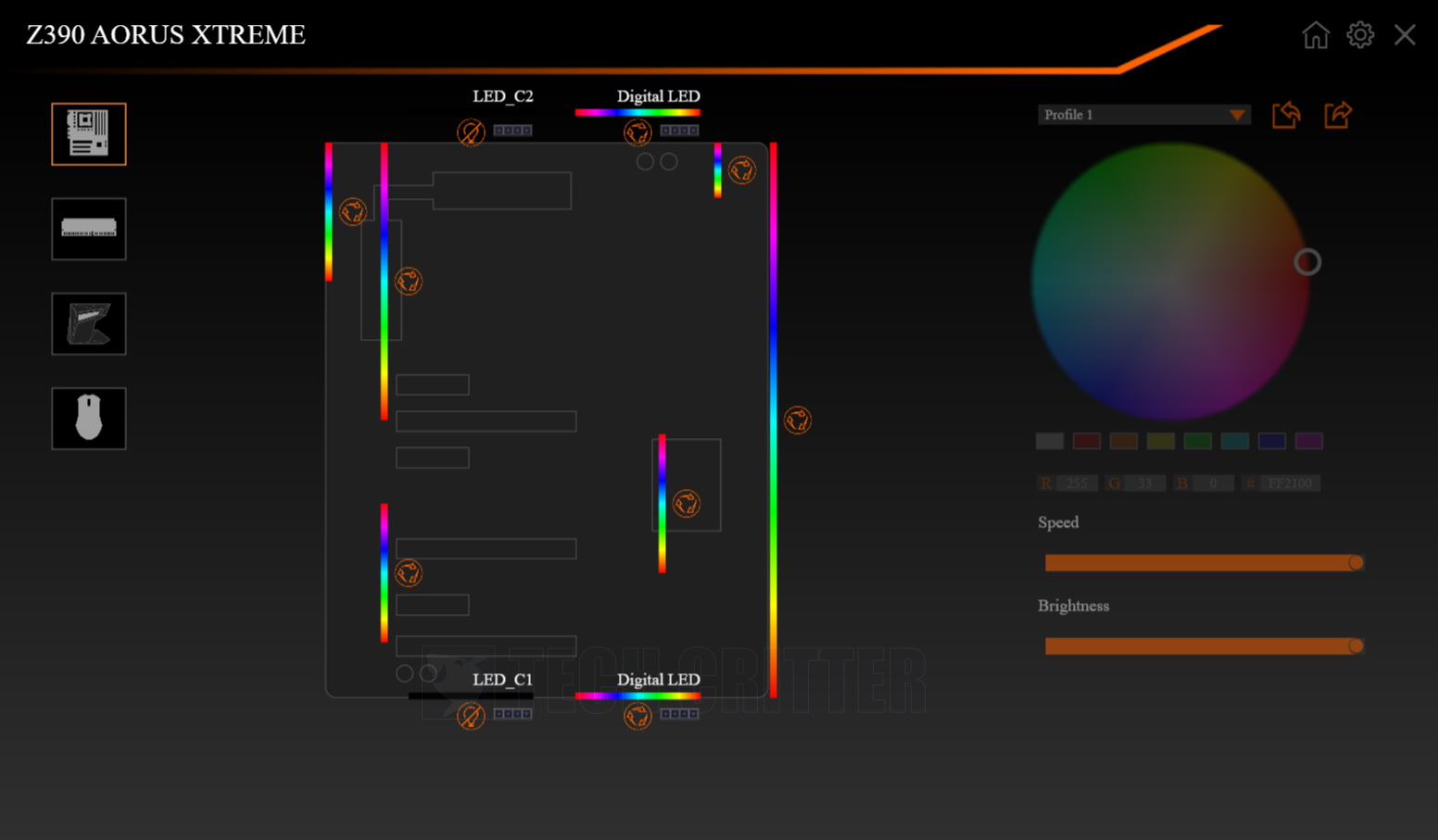Image resolution: width=1438 pixels, height=840 pixels.
Task: Open settings via the gear icon
Action: pos(1360,35)
